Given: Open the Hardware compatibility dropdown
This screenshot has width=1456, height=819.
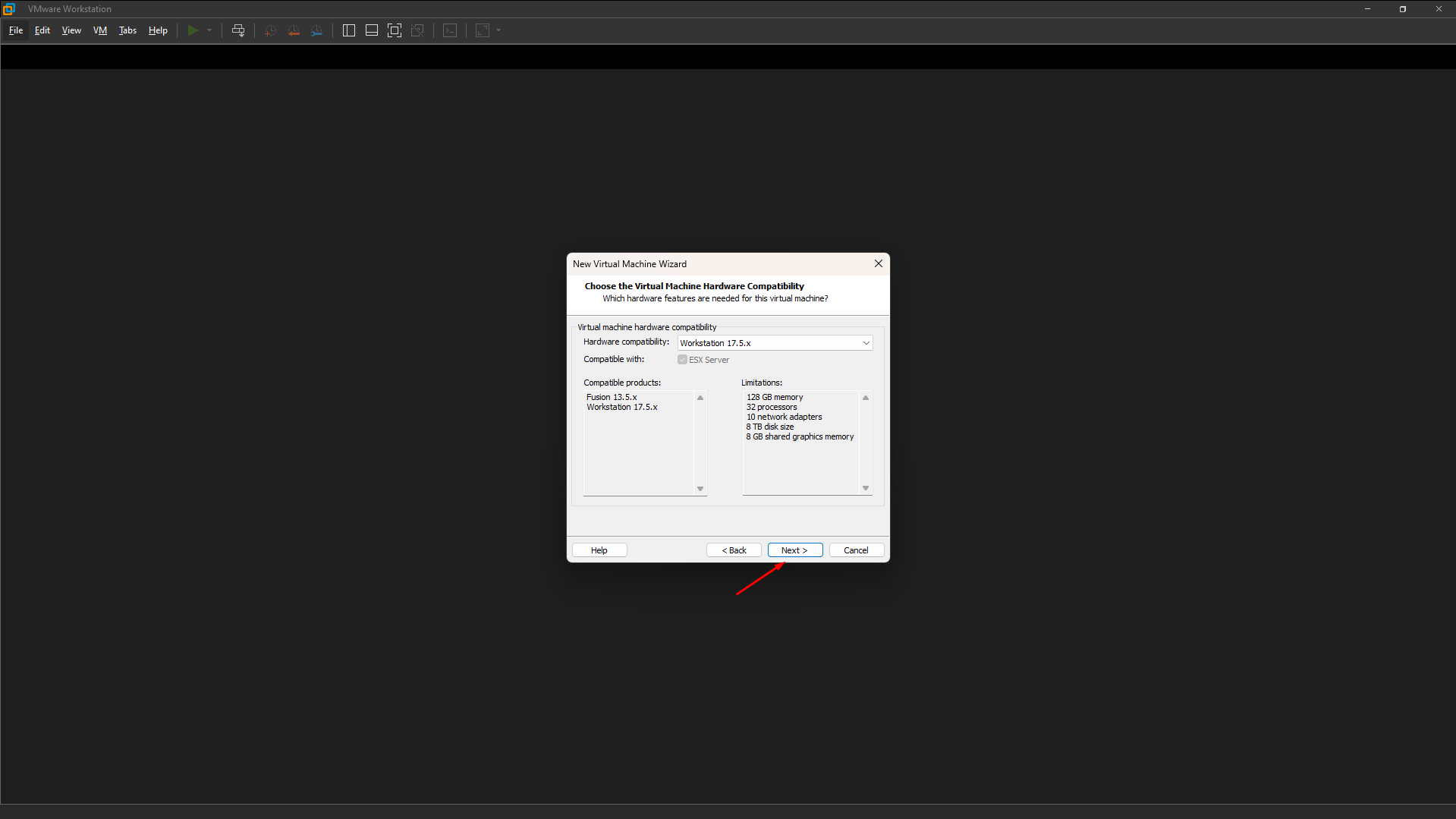Looking at the screenshot, I should pyautogui.click(x=775, y=343).
